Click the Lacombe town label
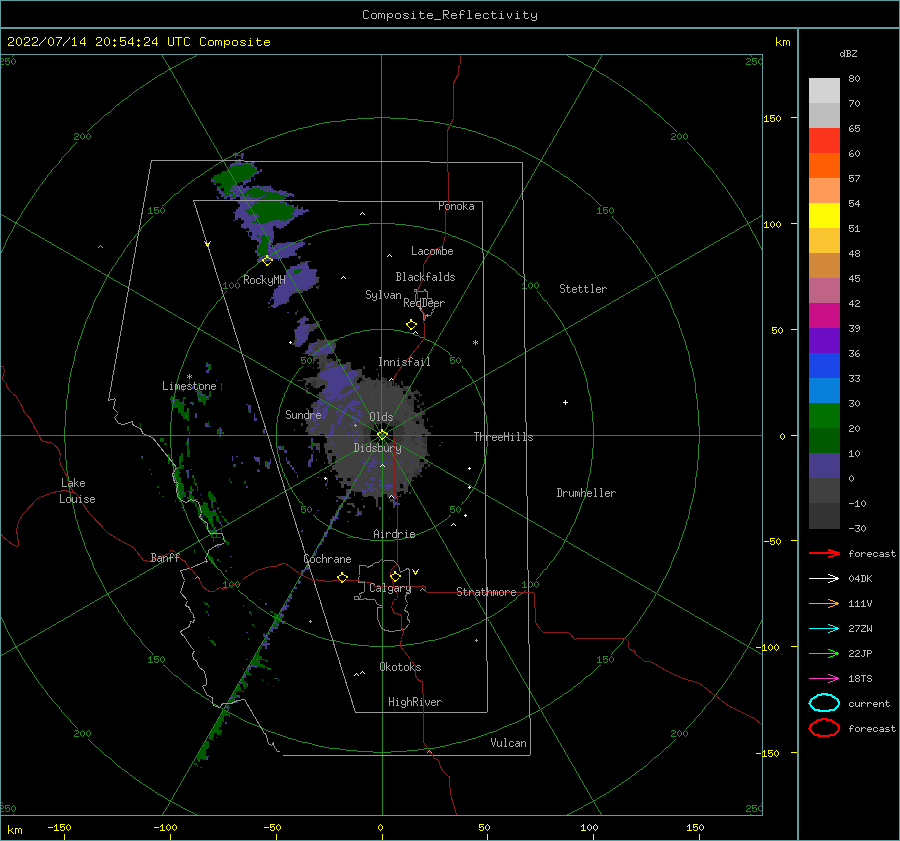Viewport: 900px width, 841px height. [x=432, y=251]
